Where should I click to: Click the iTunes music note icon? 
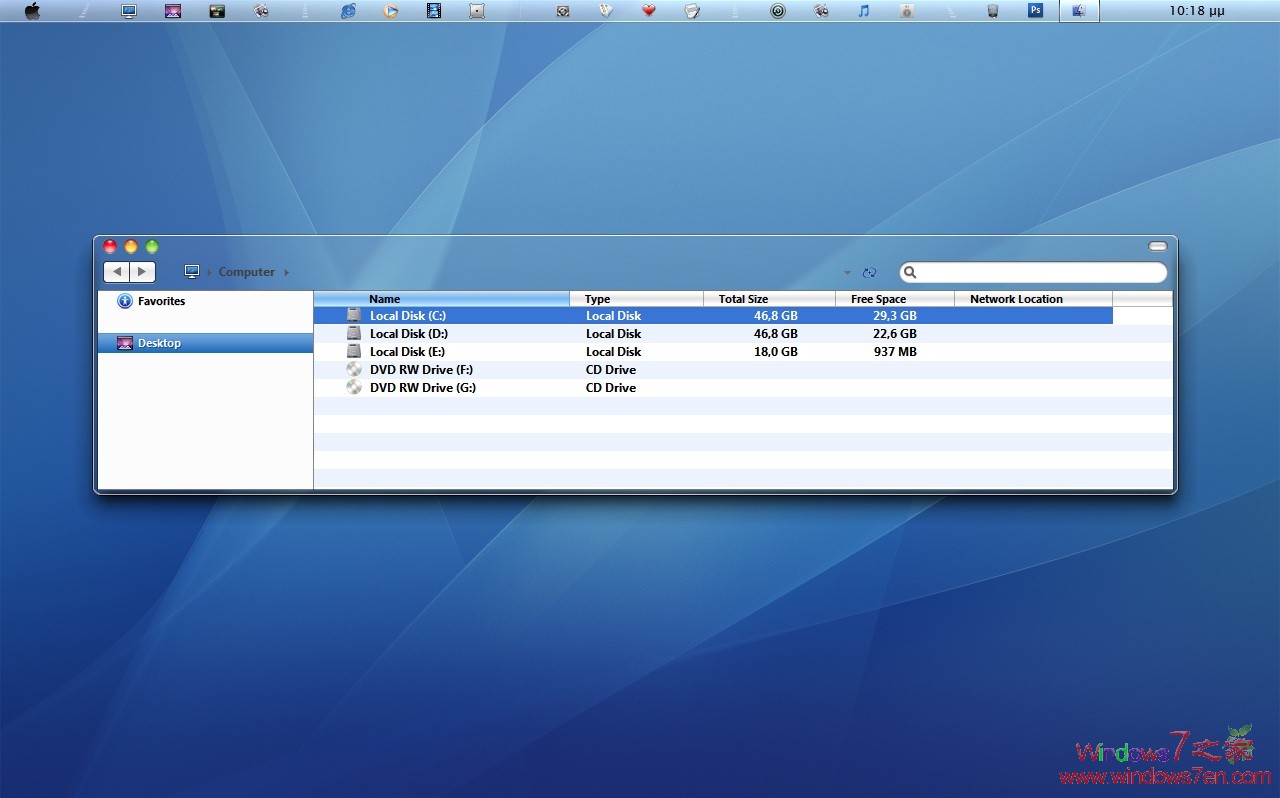(863, 10)
